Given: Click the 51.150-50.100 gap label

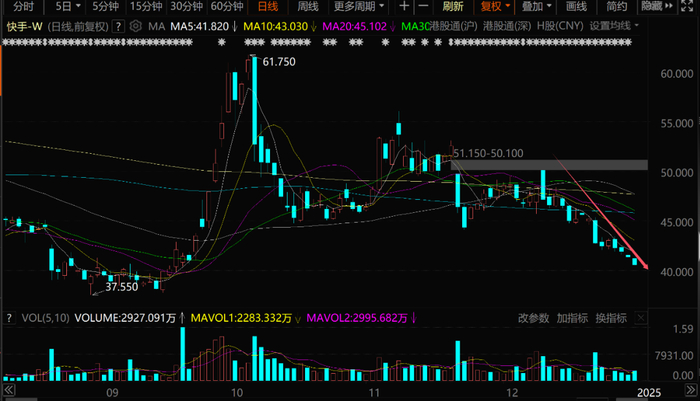Looking at the screenshot, I should [488, 153].
